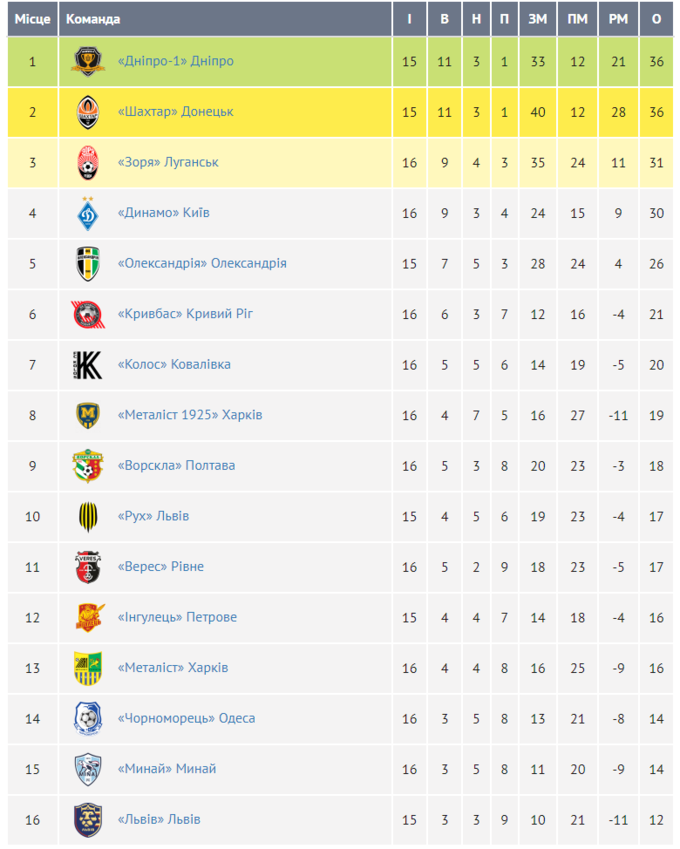
Task: Open the «Кривбас» Кривий Ріг team link
Action: tap(185, 314)
